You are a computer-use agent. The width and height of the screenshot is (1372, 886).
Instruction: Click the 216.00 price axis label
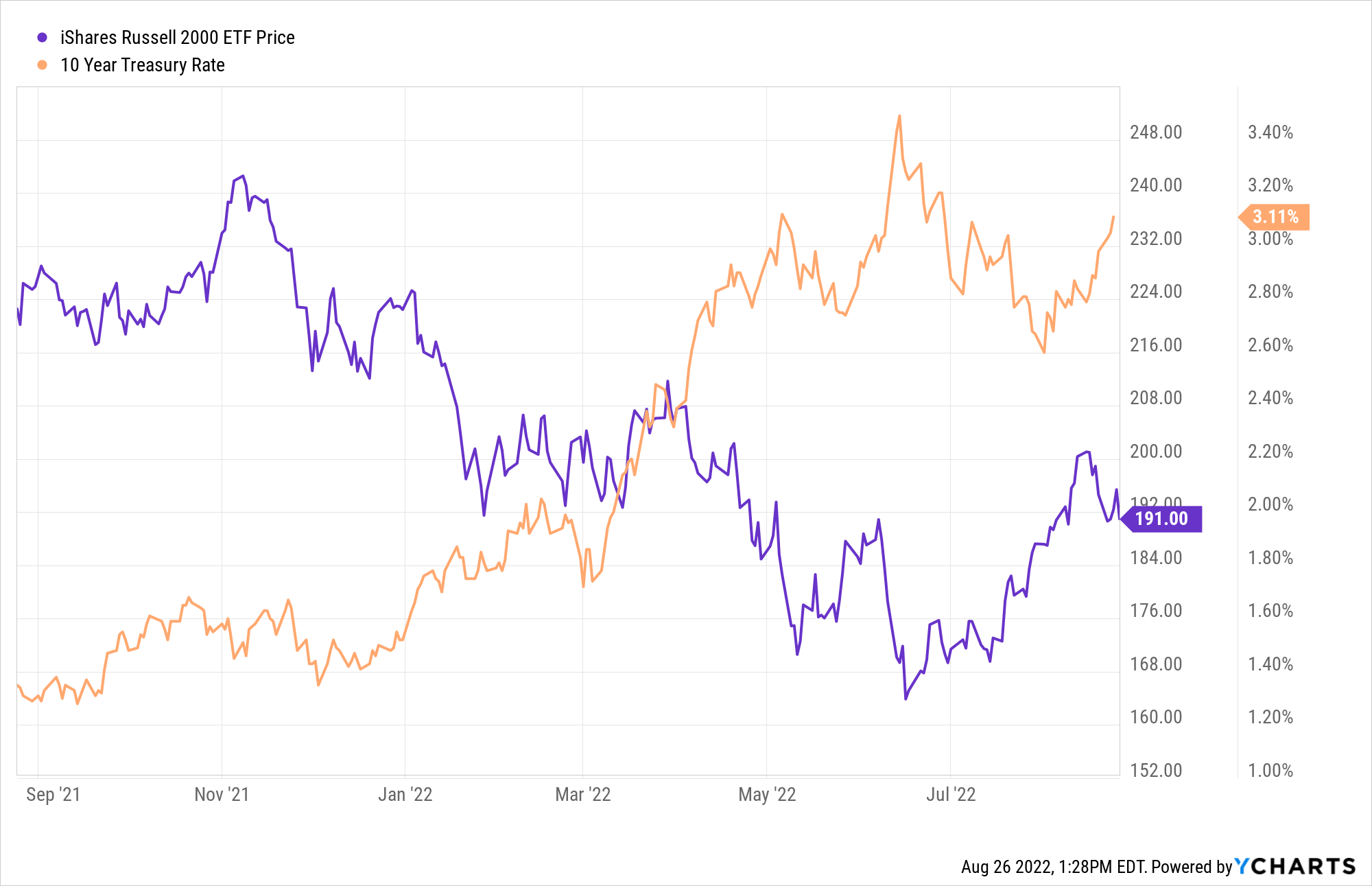pyautogui.click(x=1156, y=345)
